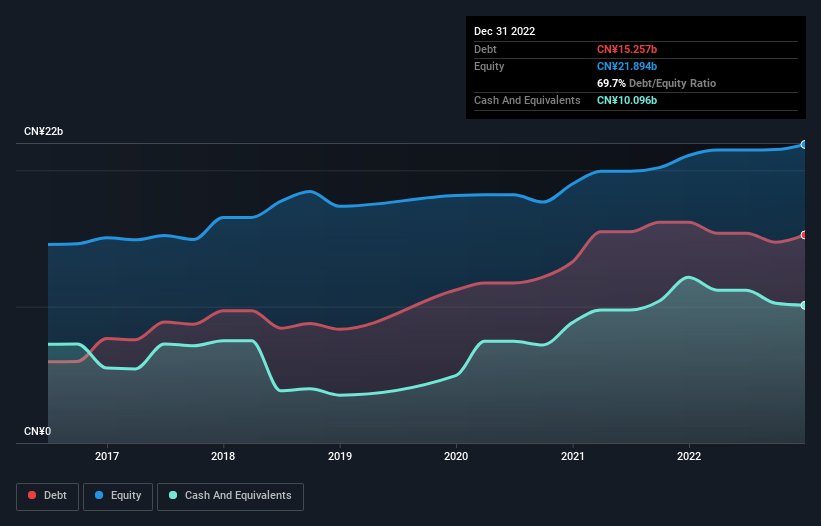Screen dimensions: 821x526
Task: Click the CN¥21.894b equity value
Action: coord(627,66)
